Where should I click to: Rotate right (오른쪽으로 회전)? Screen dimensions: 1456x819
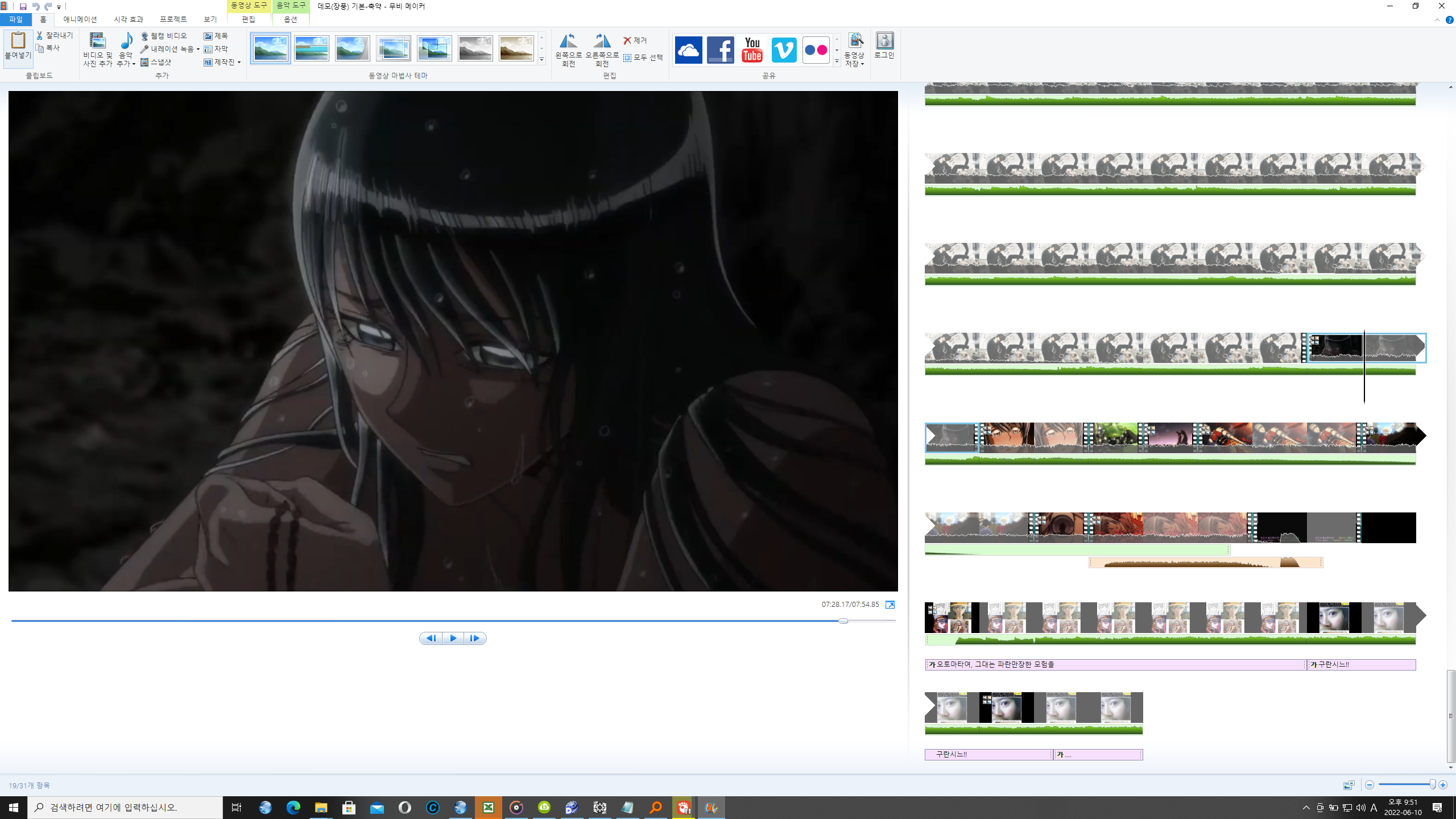pyautogui.click(x=602, y=50)
